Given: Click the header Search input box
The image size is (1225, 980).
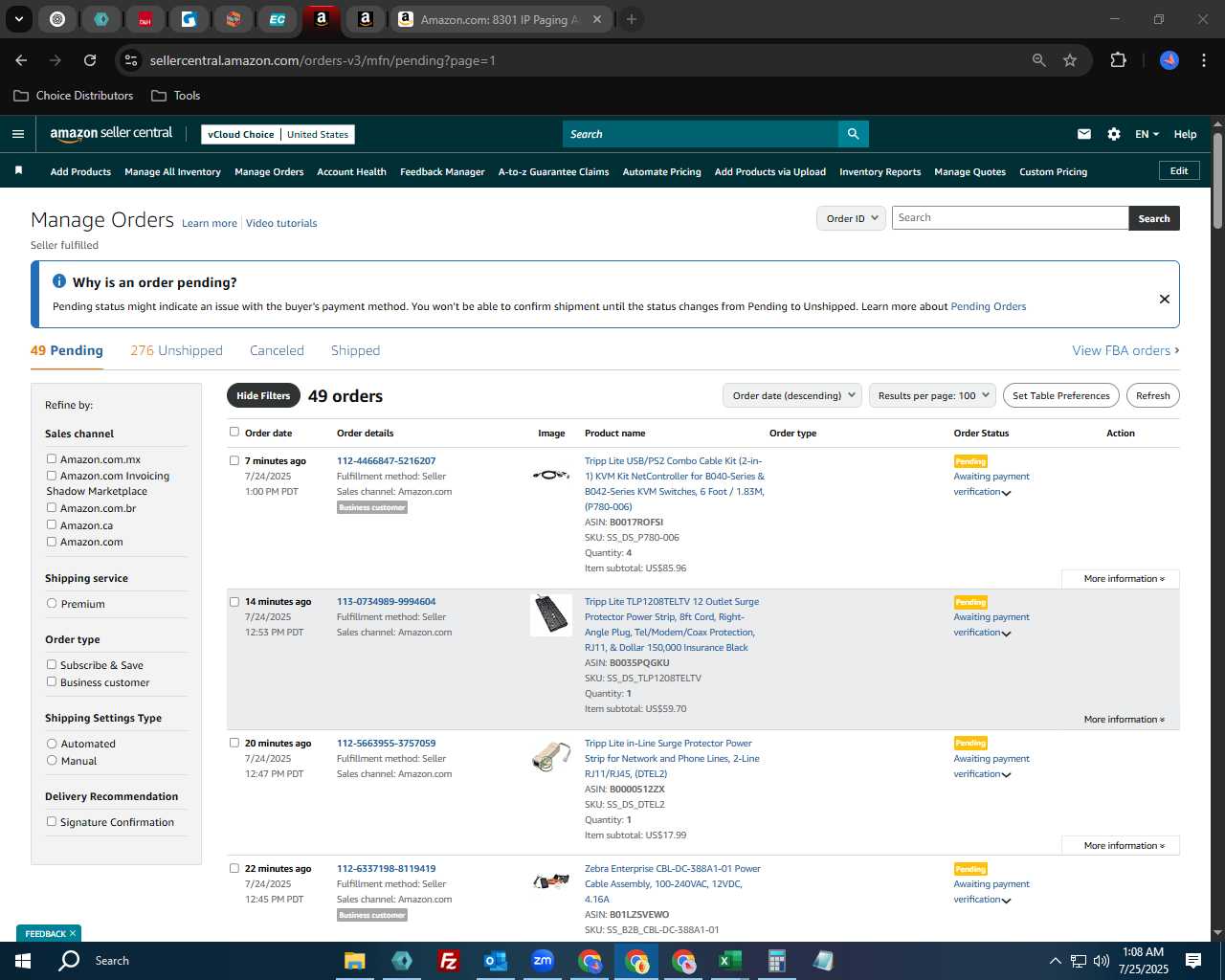Looking at the screenshot, I should click(700, 134).
